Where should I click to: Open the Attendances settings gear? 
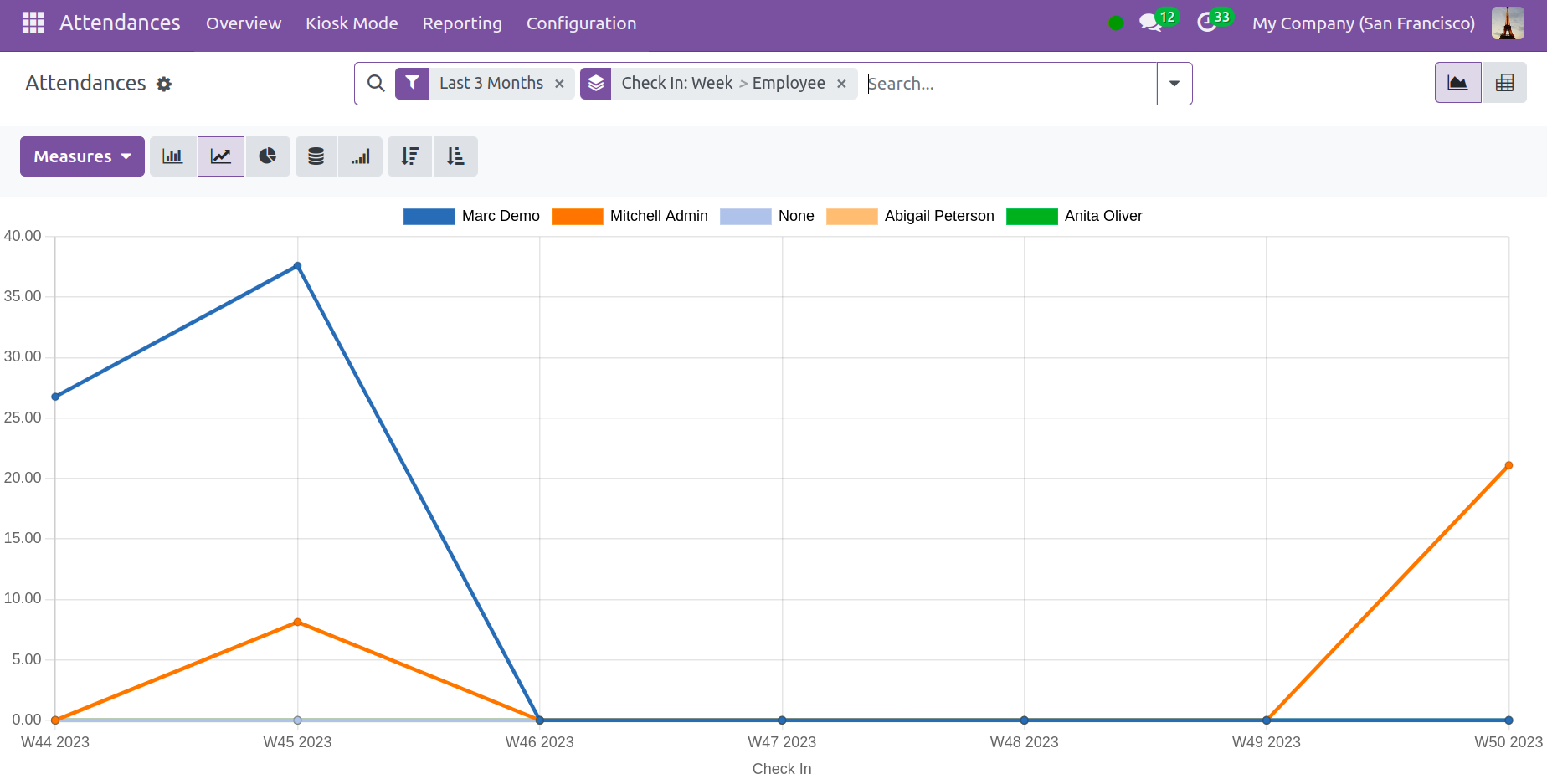164,84
